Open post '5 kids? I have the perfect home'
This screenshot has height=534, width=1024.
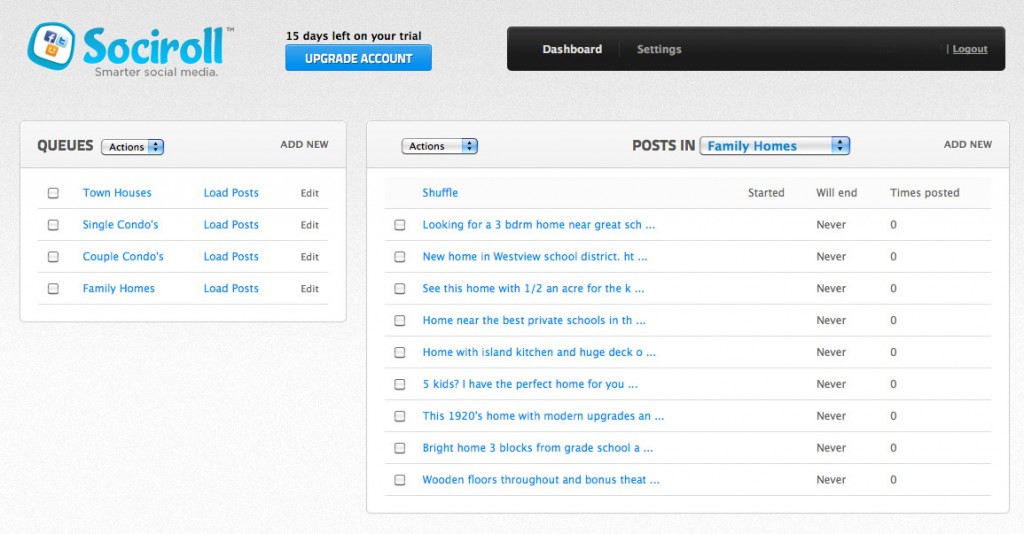[x=530, y=385]
